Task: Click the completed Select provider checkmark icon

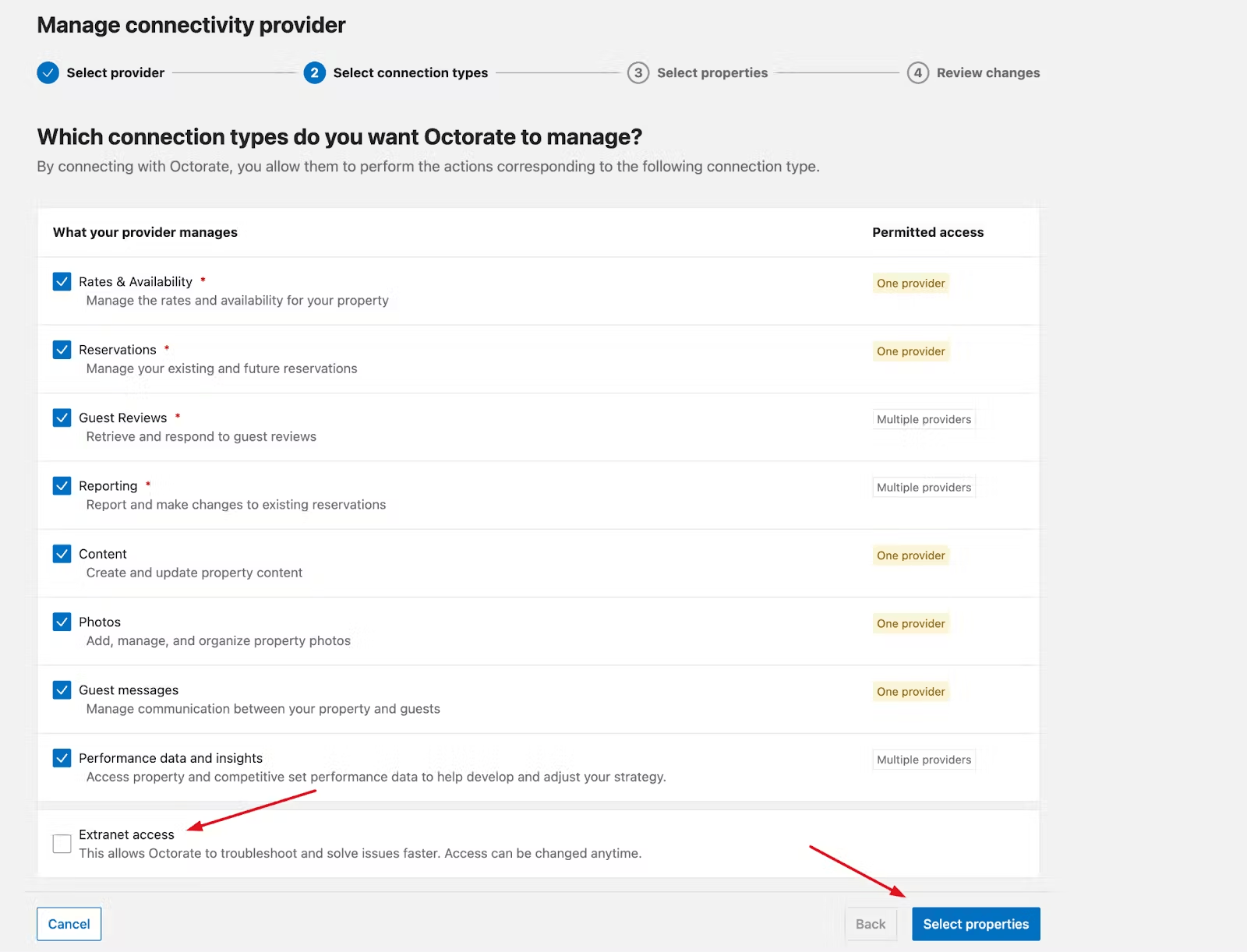Action: [48, 72]
